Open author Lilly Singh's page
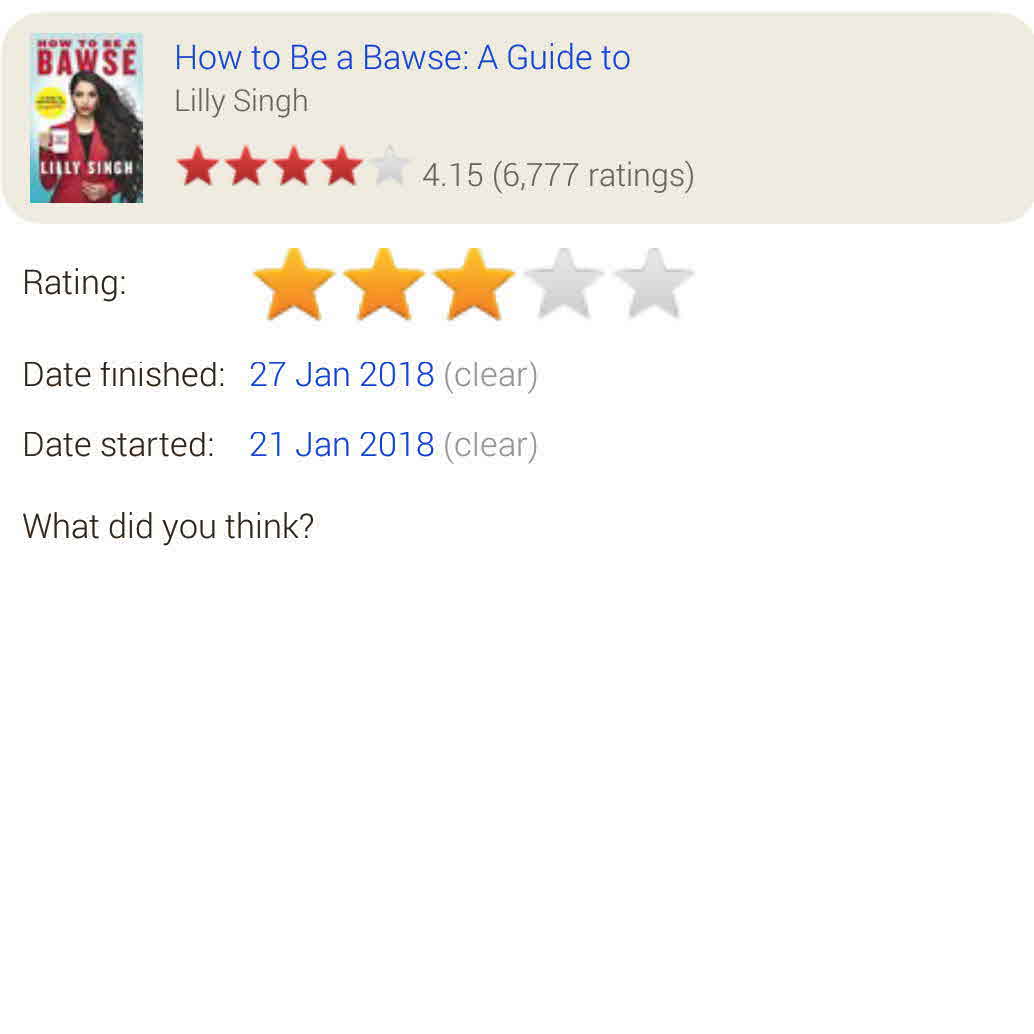1034x1034 pixels. click(241, 101)
